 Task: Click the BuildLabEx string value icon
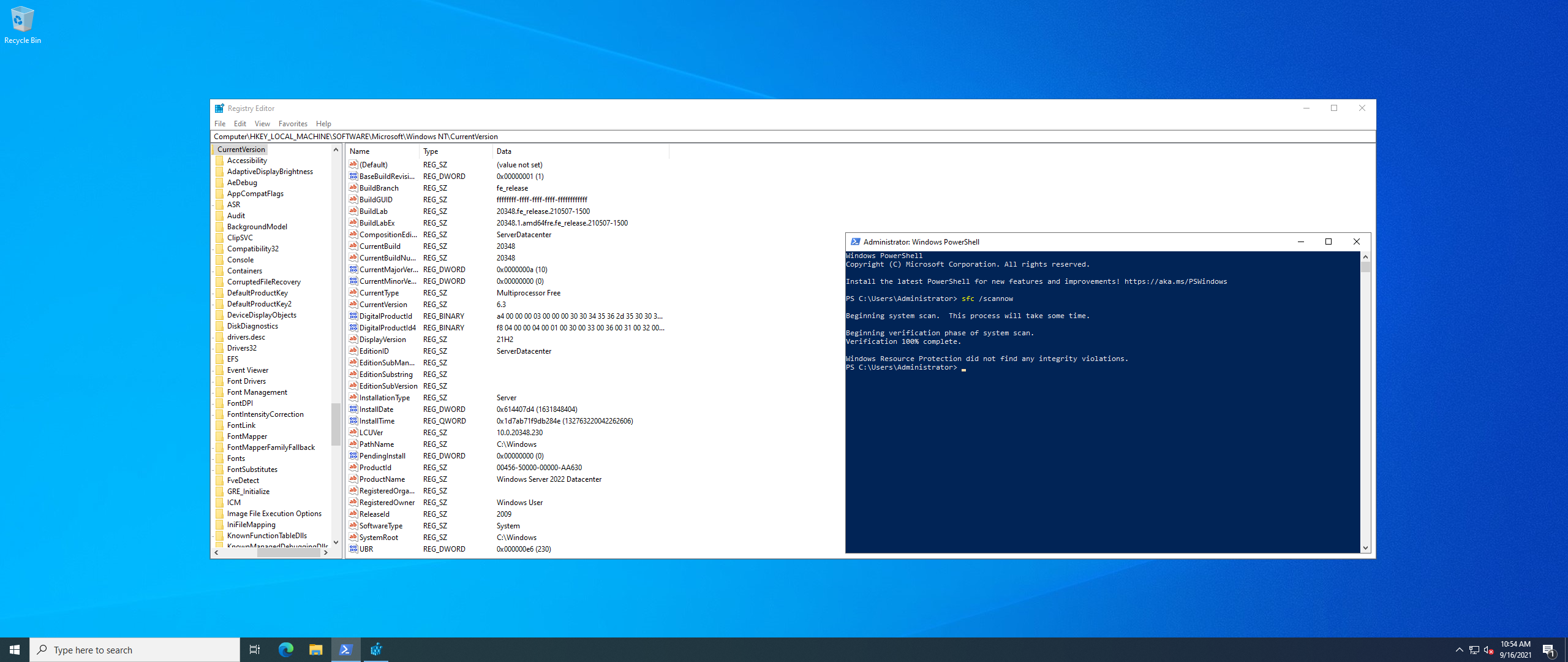pyautogui.click(x=353, y=223)
